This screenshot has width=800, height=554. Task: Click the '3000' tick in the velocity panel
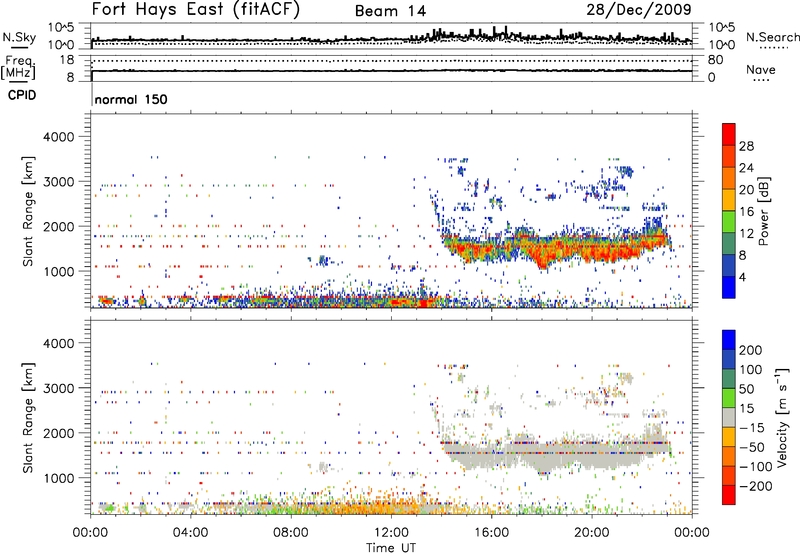[x=58, y=389]
